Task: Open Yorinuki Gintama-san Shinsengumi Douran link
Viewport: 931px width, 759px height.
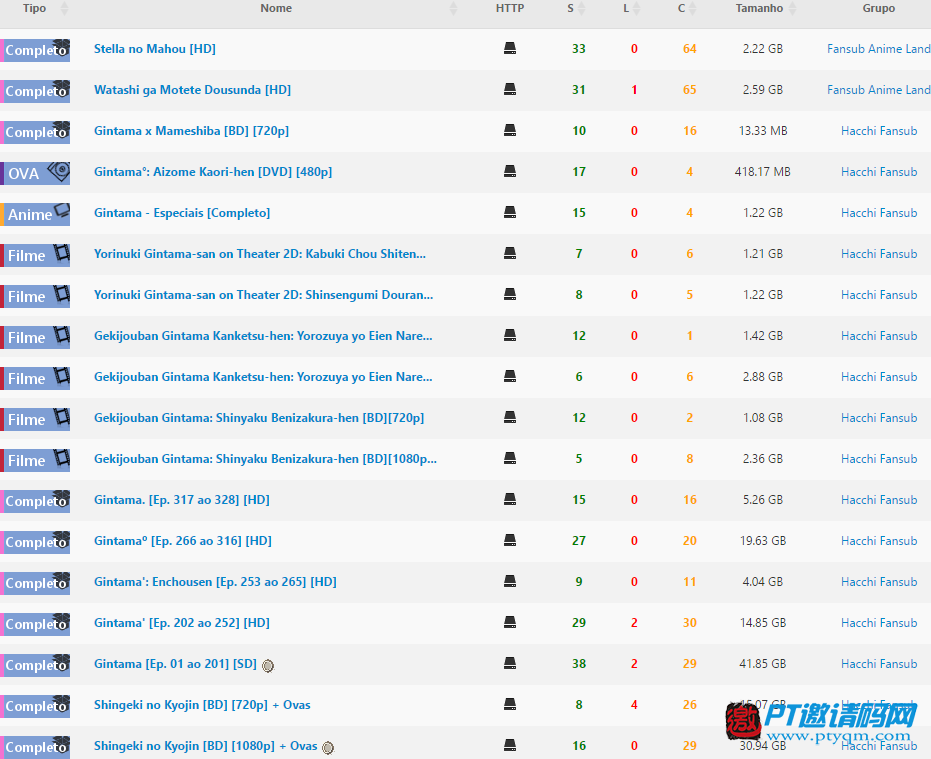Action: click(x=263, y=295)
